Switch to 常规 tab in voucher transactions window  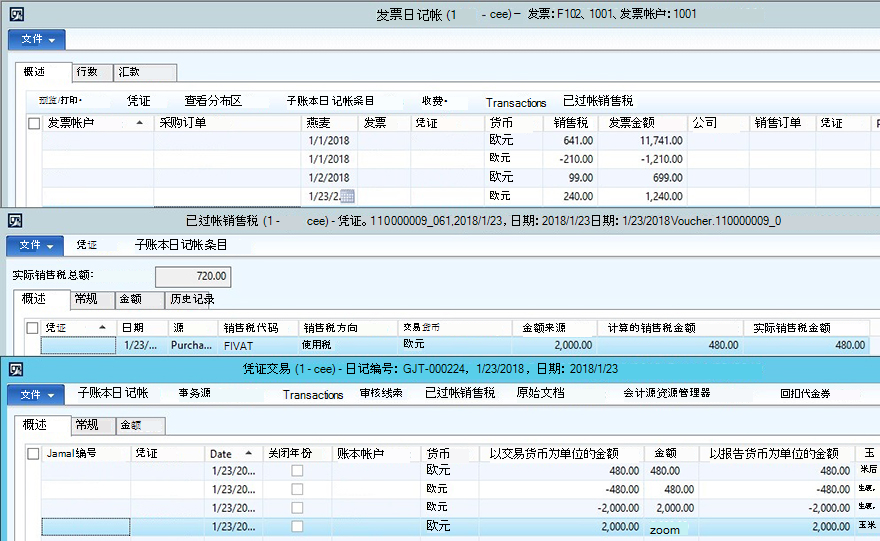[x=93, y=425]
